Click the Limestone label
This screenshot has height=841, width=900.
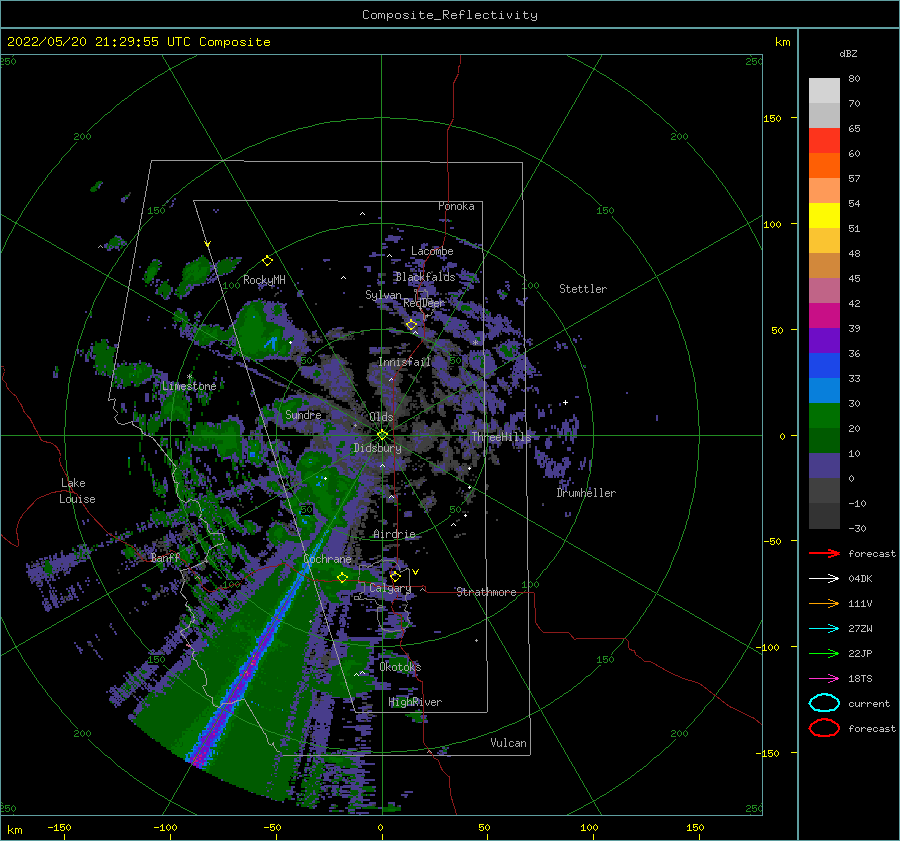click(x=189, y=386)
